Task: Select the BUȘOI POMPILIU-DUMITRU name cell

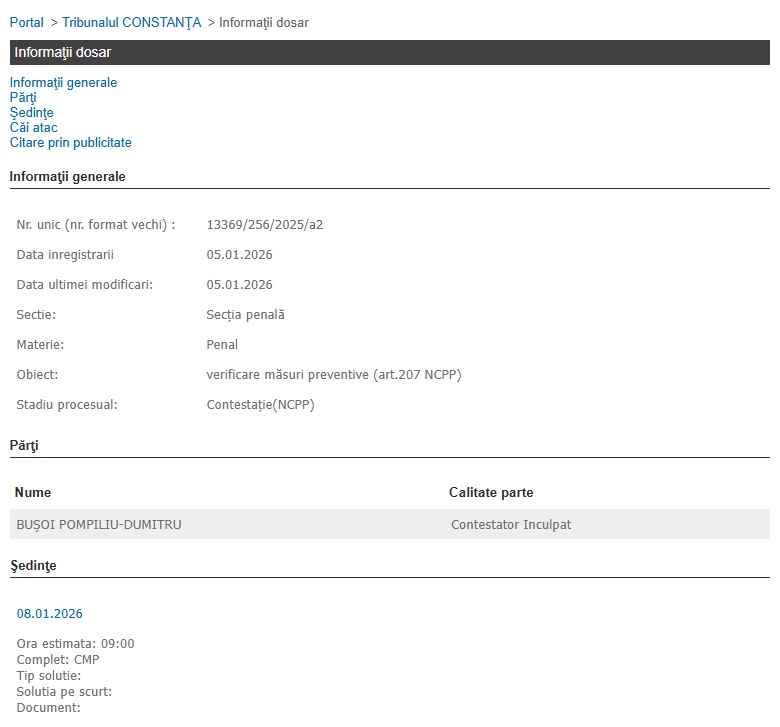Action: click(99, 525)
